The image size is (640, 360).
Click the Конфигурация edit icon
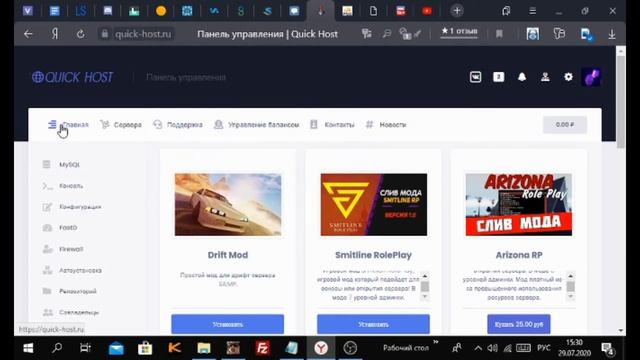47,207
